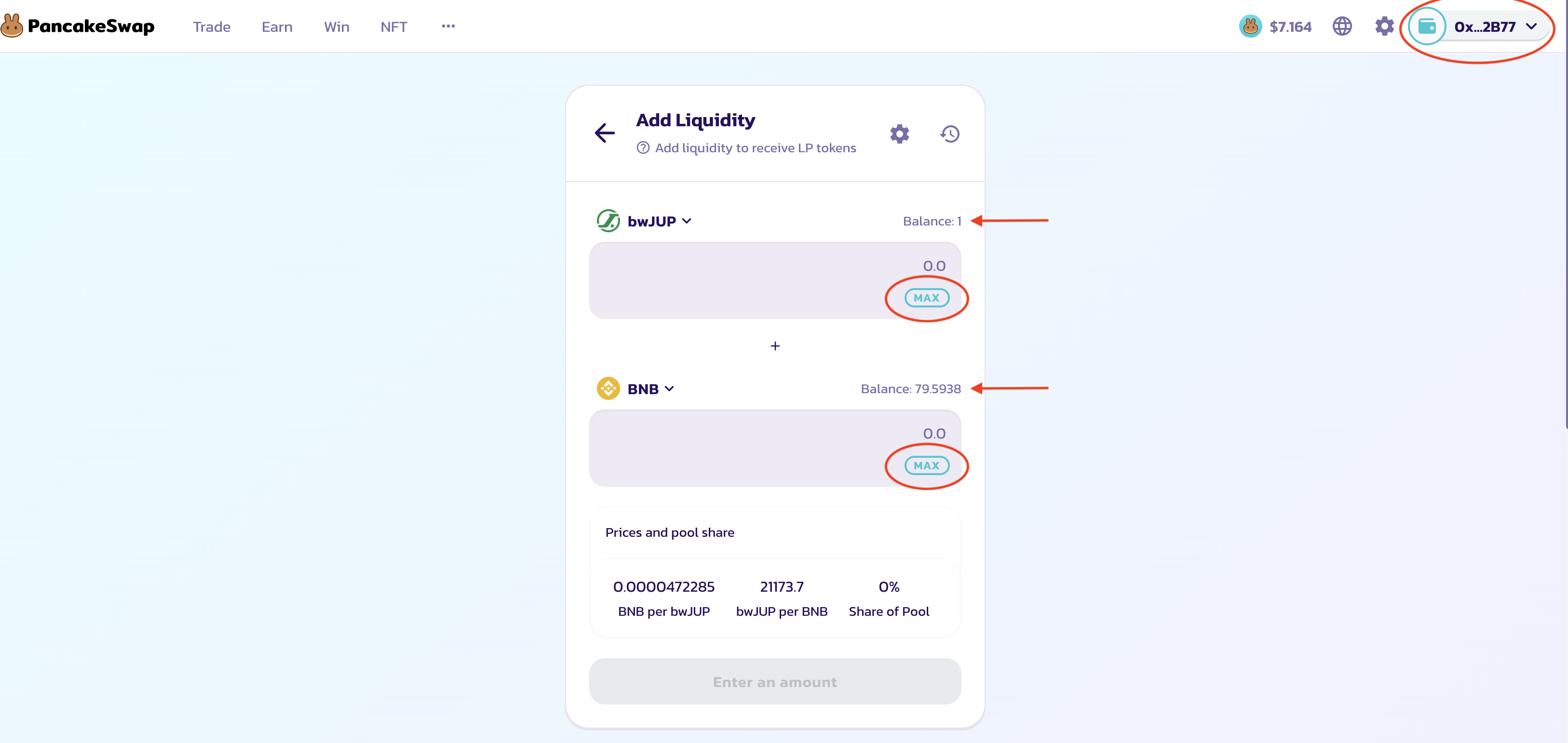
Task: Open global settings gear in header
Action: coord(1384,26)
